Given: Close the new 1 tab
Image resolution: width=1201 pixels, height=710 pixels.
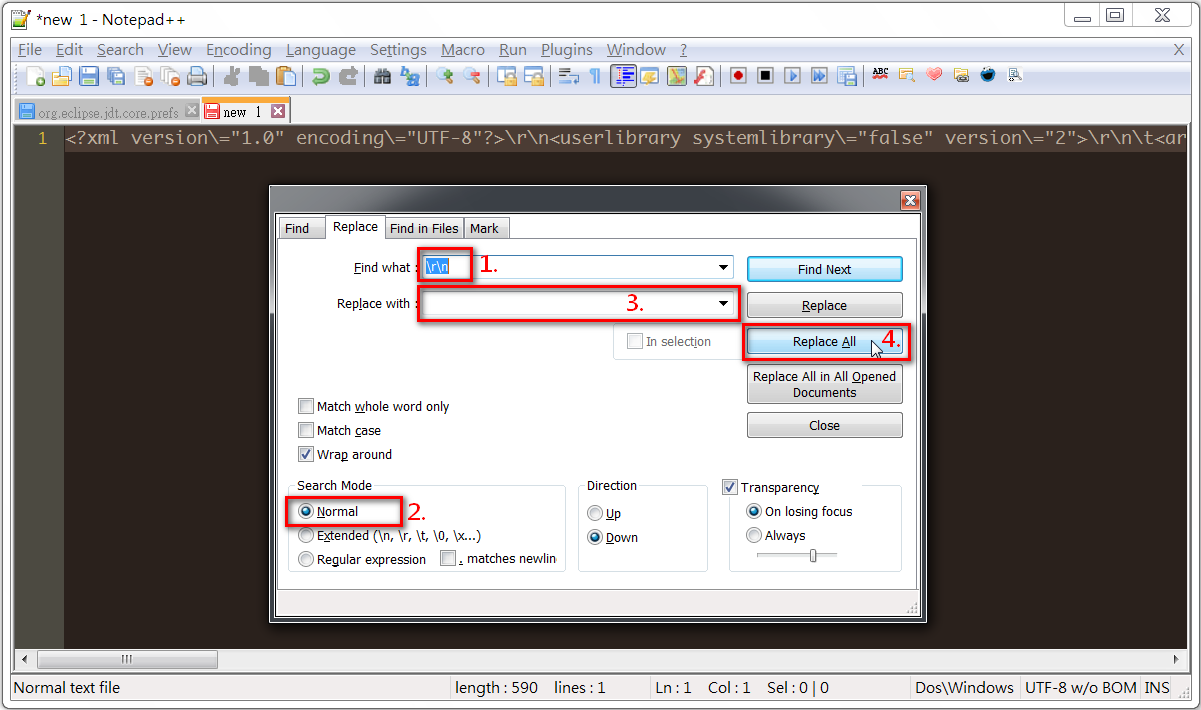Looking at the screenshot, I should 278,111.
